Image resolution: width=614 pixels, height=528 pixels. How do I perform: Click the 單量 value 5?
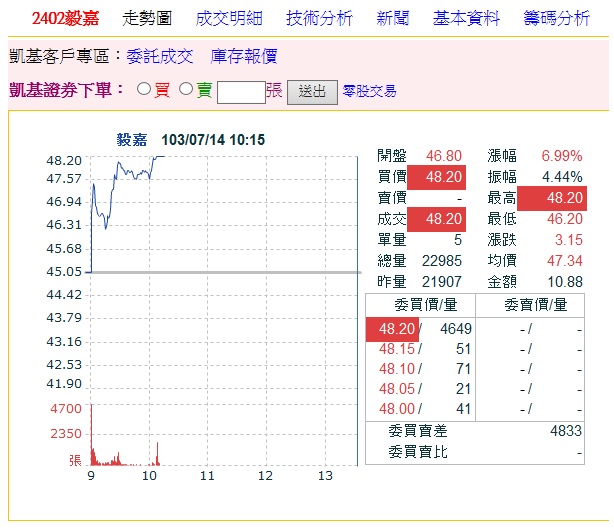[458, 240]
